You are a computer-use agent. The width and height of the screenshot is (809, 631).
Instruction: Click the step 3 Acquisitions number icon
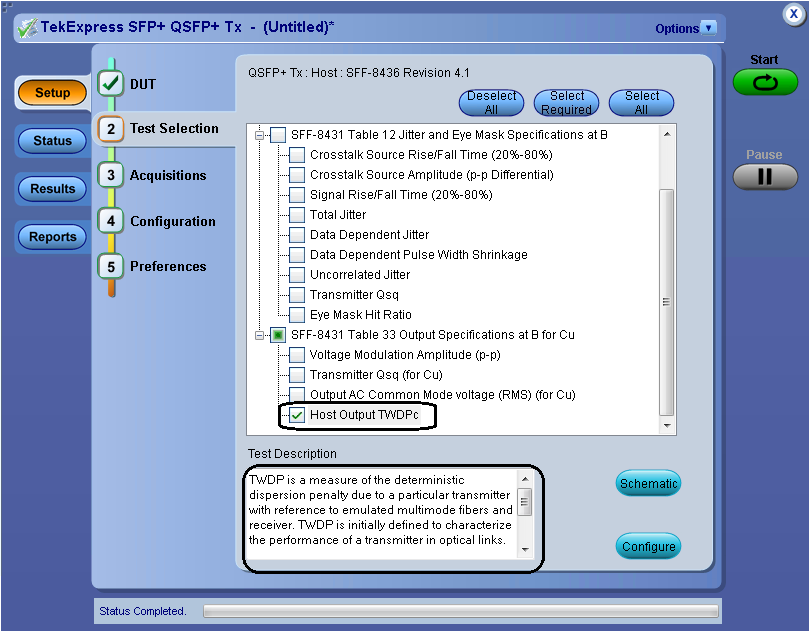(112, 175)
